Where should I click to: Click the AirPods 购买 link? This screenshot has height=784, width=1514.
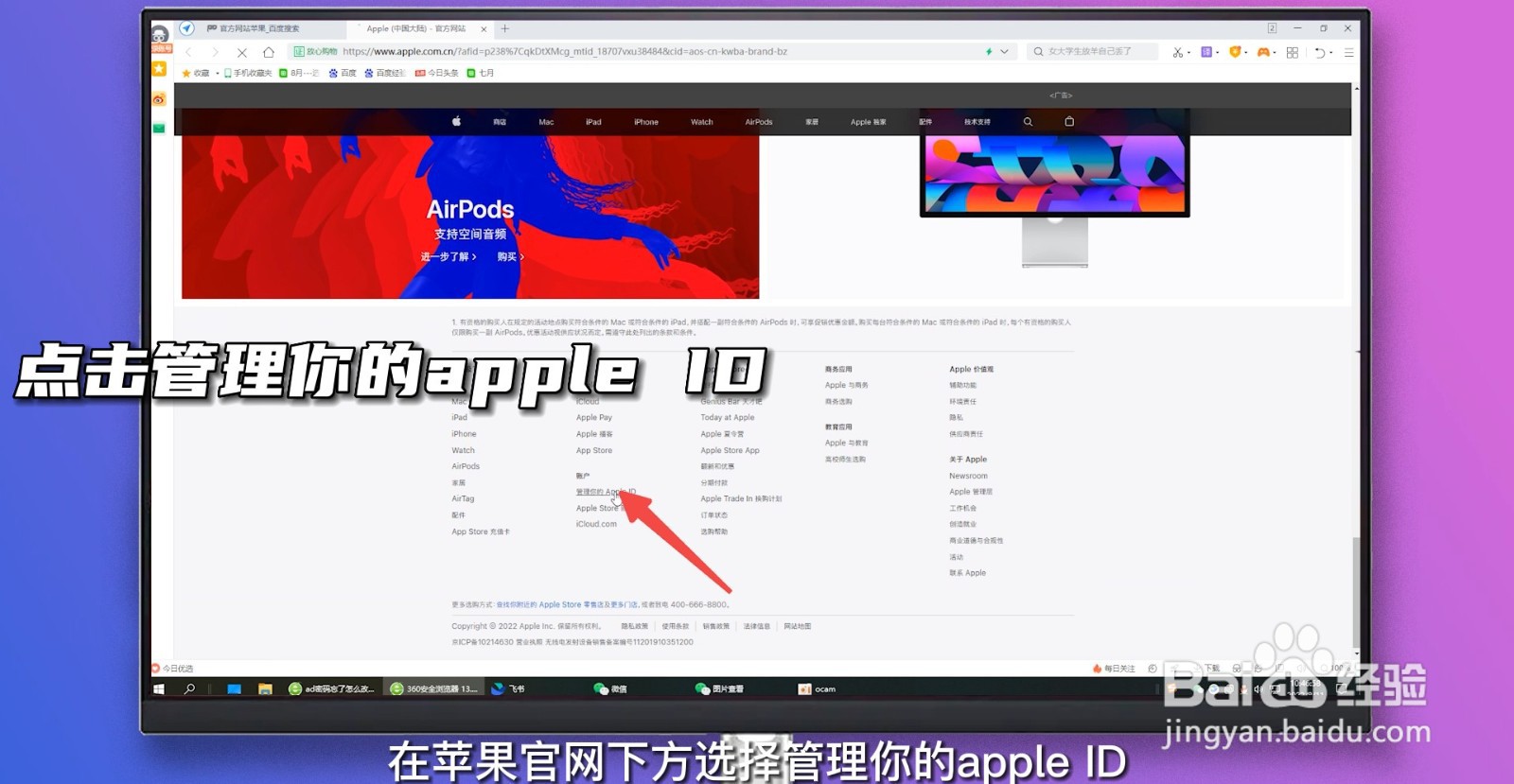tap(511, 256)
